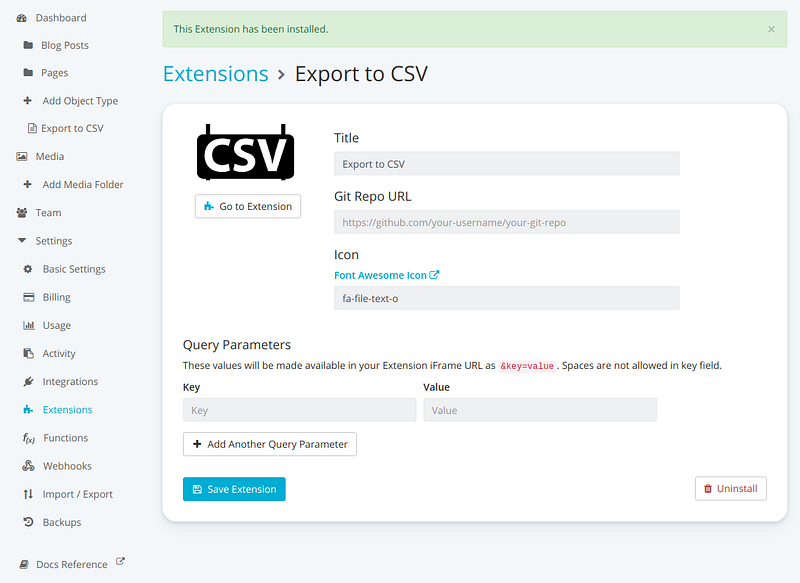Open the Billing credit card icon

coord(29,297)
